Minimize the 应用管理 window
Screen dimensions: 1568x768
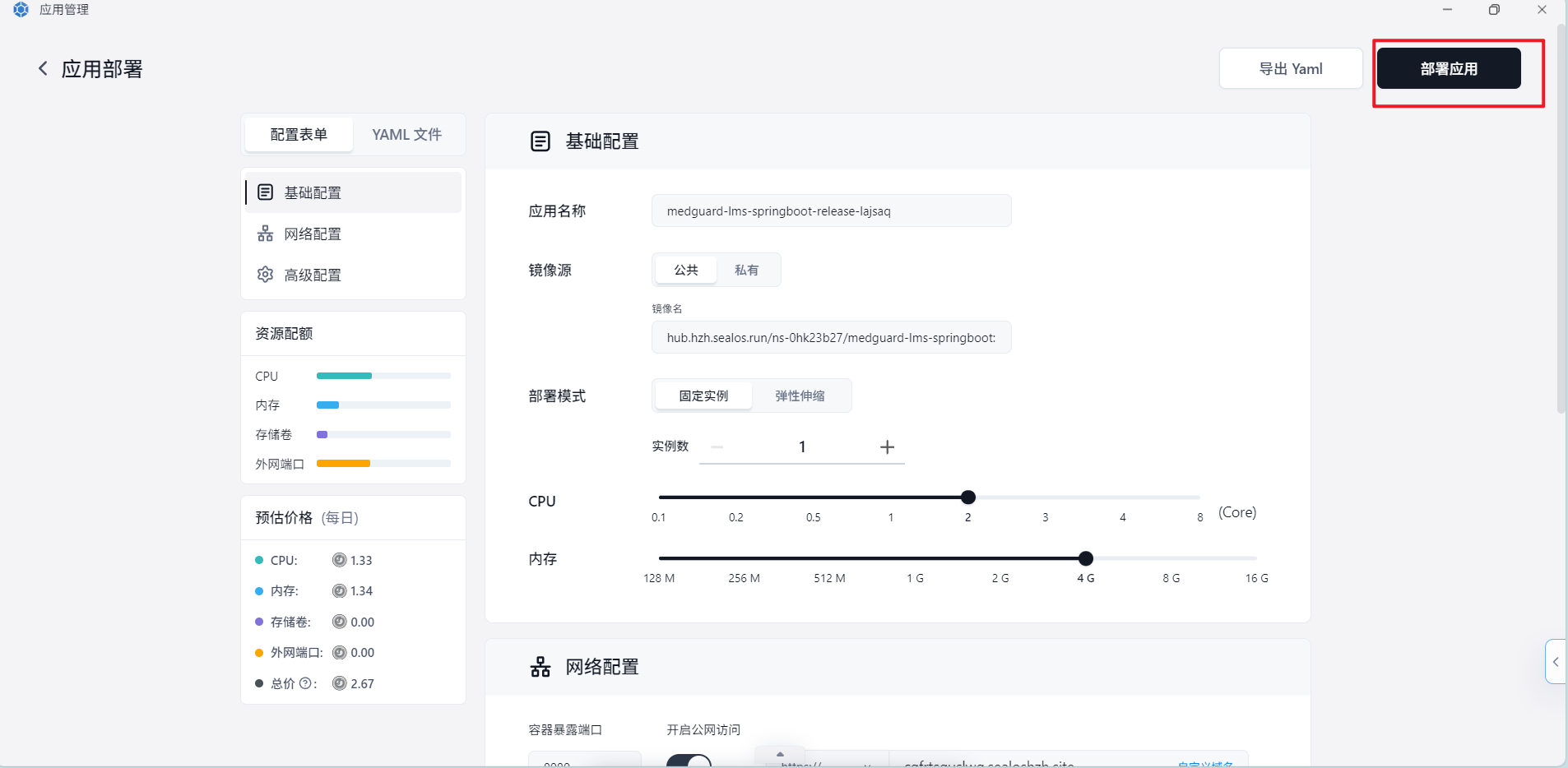point(1447,10)
